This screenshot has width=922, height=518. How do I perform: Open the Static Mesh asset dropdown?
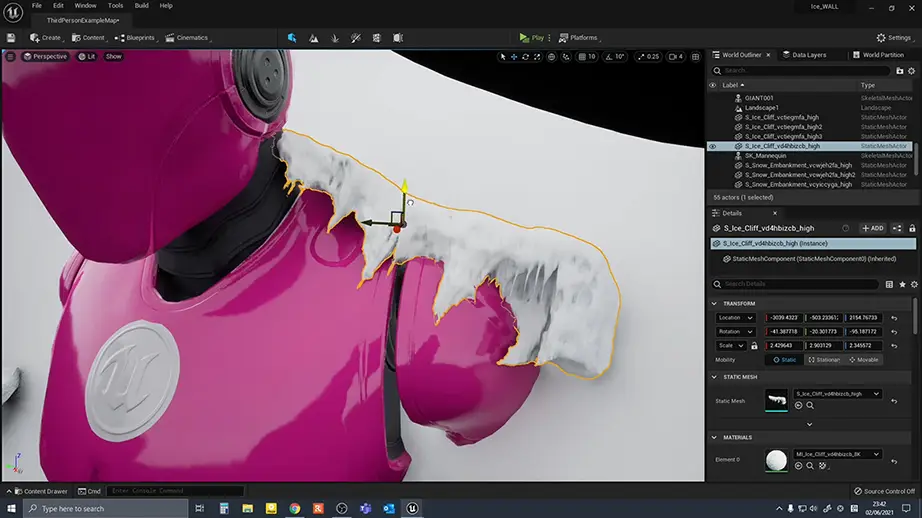[x=877, y=394]
